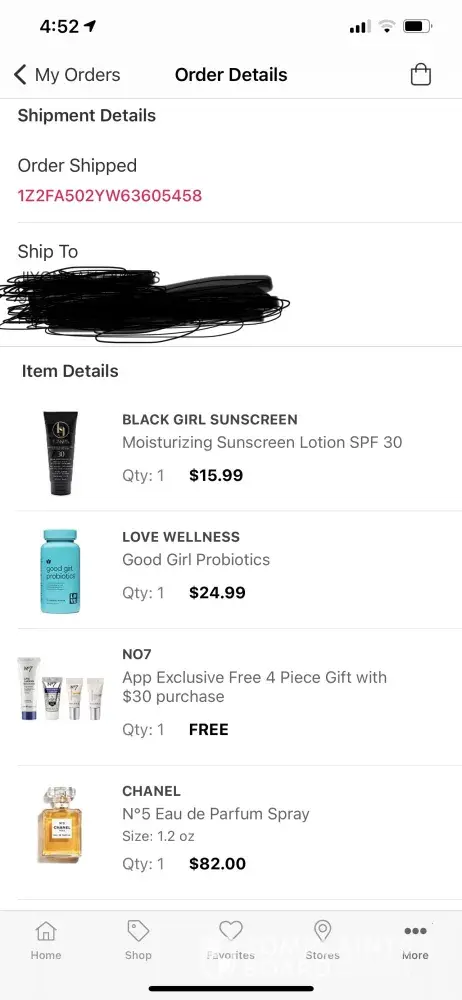The height and width of the screenshot is (1000, 462).
Task: Go back to My Orders
Action: coord(67,75)
